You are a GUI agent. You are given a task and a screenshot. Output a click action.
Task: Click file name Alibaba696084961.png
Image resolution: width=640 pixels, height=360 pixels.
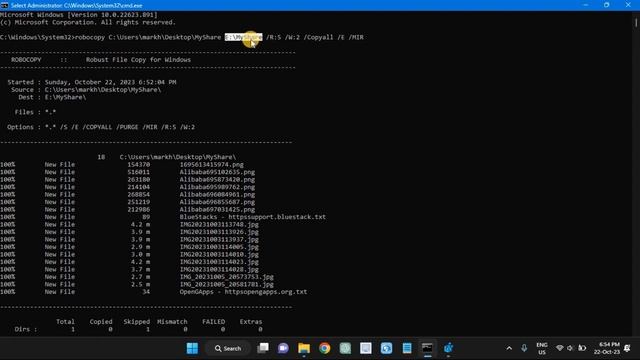(217, 194)
